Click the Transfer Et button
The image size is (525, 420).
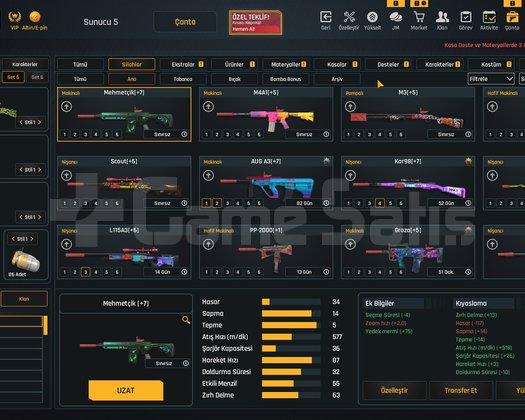coord(461,390)
